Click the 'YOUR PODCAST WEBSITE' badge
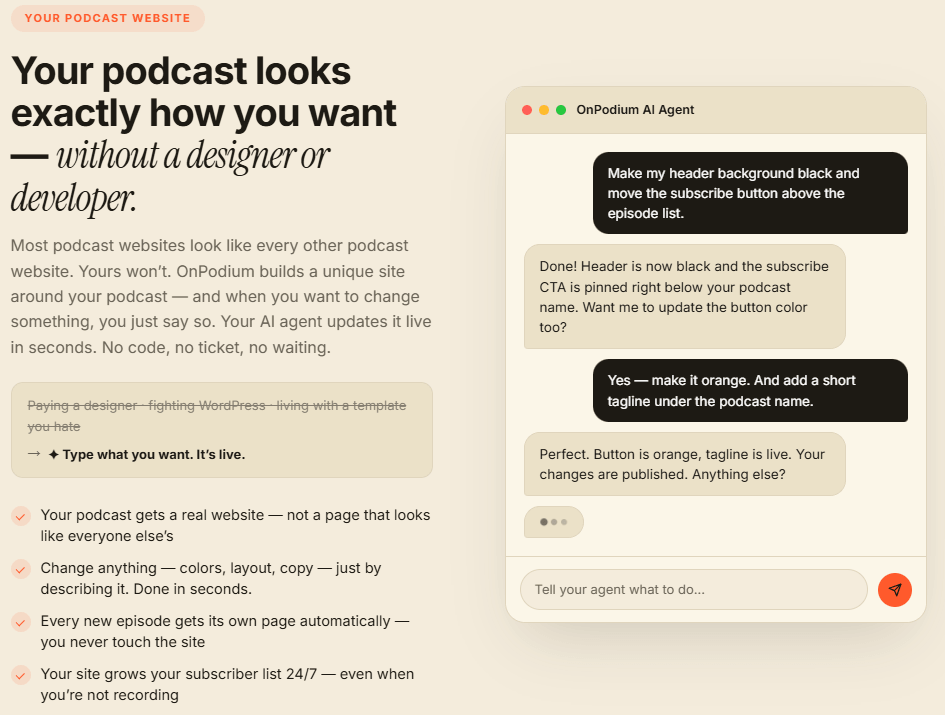 [x=108, y=18]
